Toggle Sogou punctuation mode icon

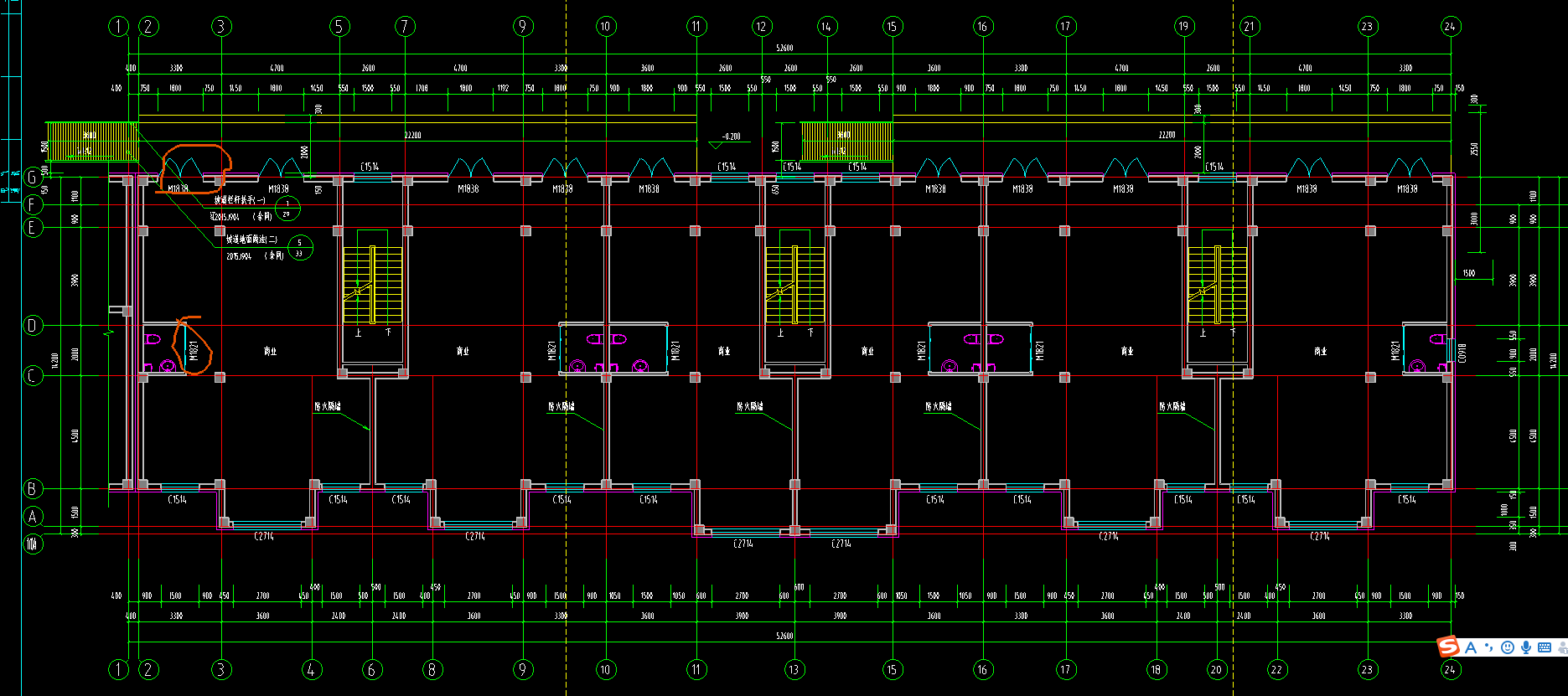coord(1489,647)
